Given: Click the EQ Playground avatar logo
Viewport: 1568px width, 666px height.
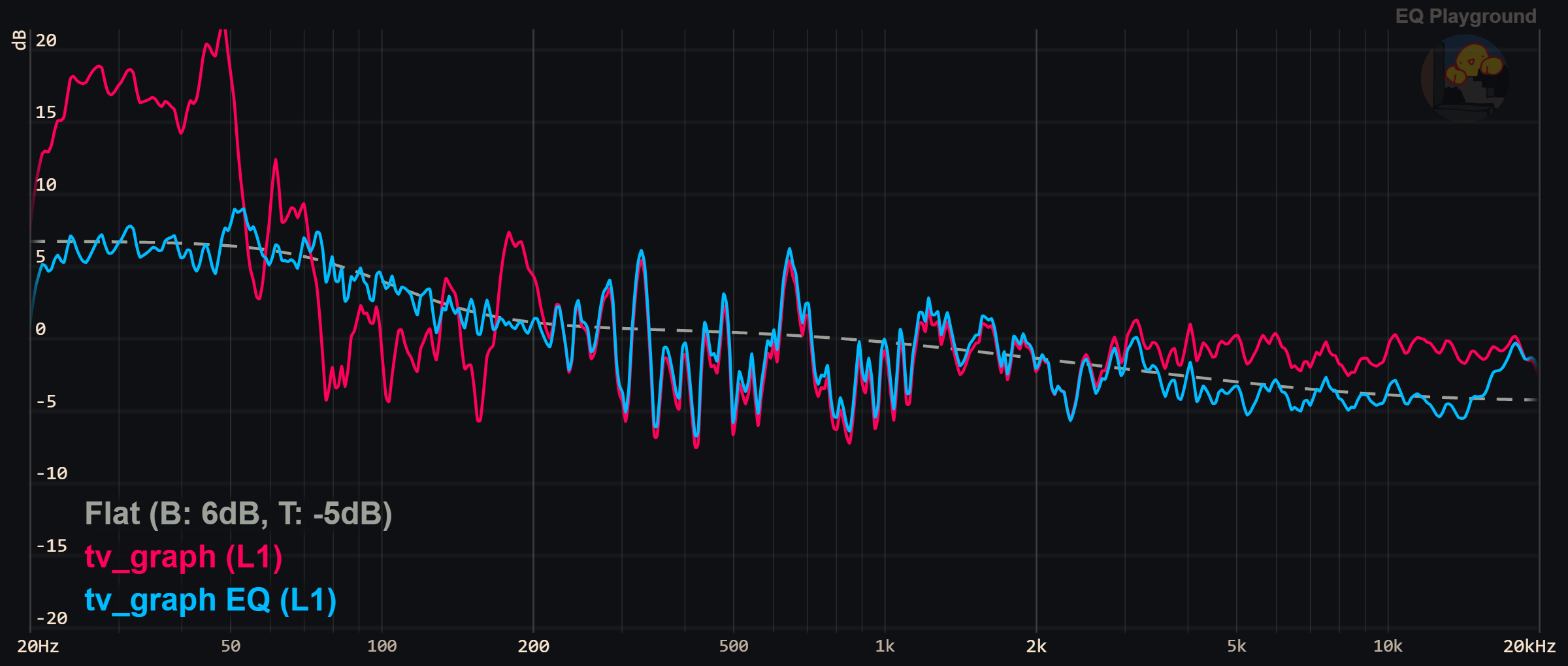Looking at the screenshot, I should point(1464,78).
